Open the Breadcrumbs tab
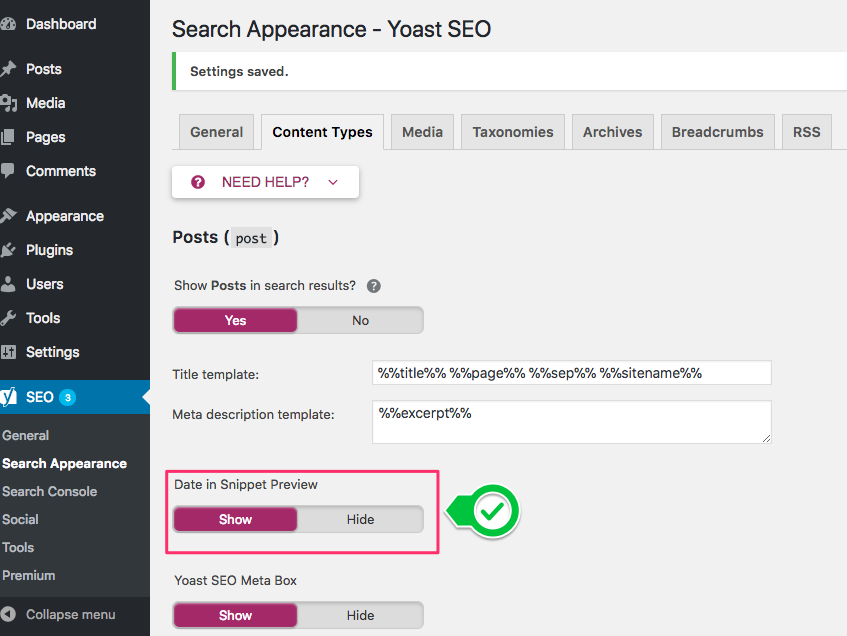Image resolution: width=847 pixels, height=636 pixels. click(x=717, y=132)
